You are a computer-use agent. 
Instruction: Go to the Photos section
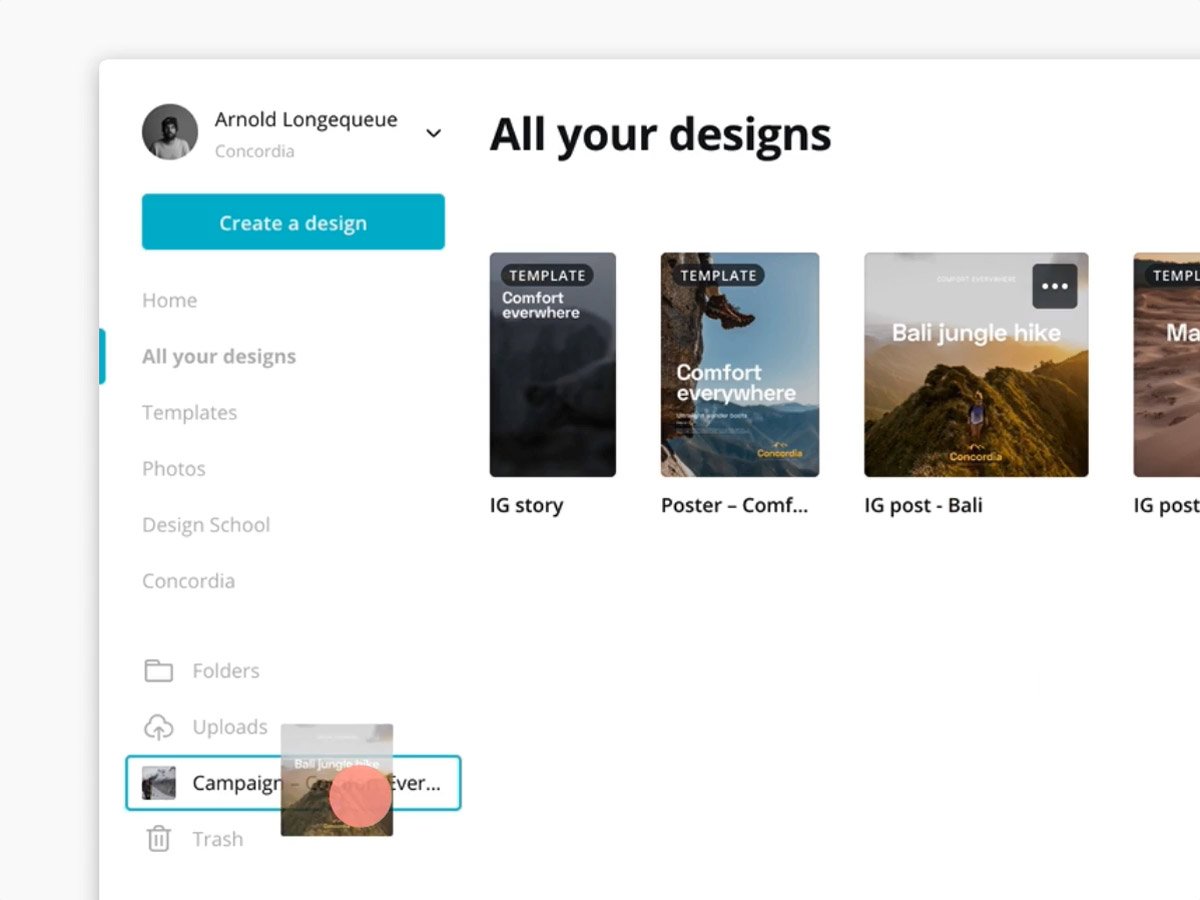click(x=174, y=468)
